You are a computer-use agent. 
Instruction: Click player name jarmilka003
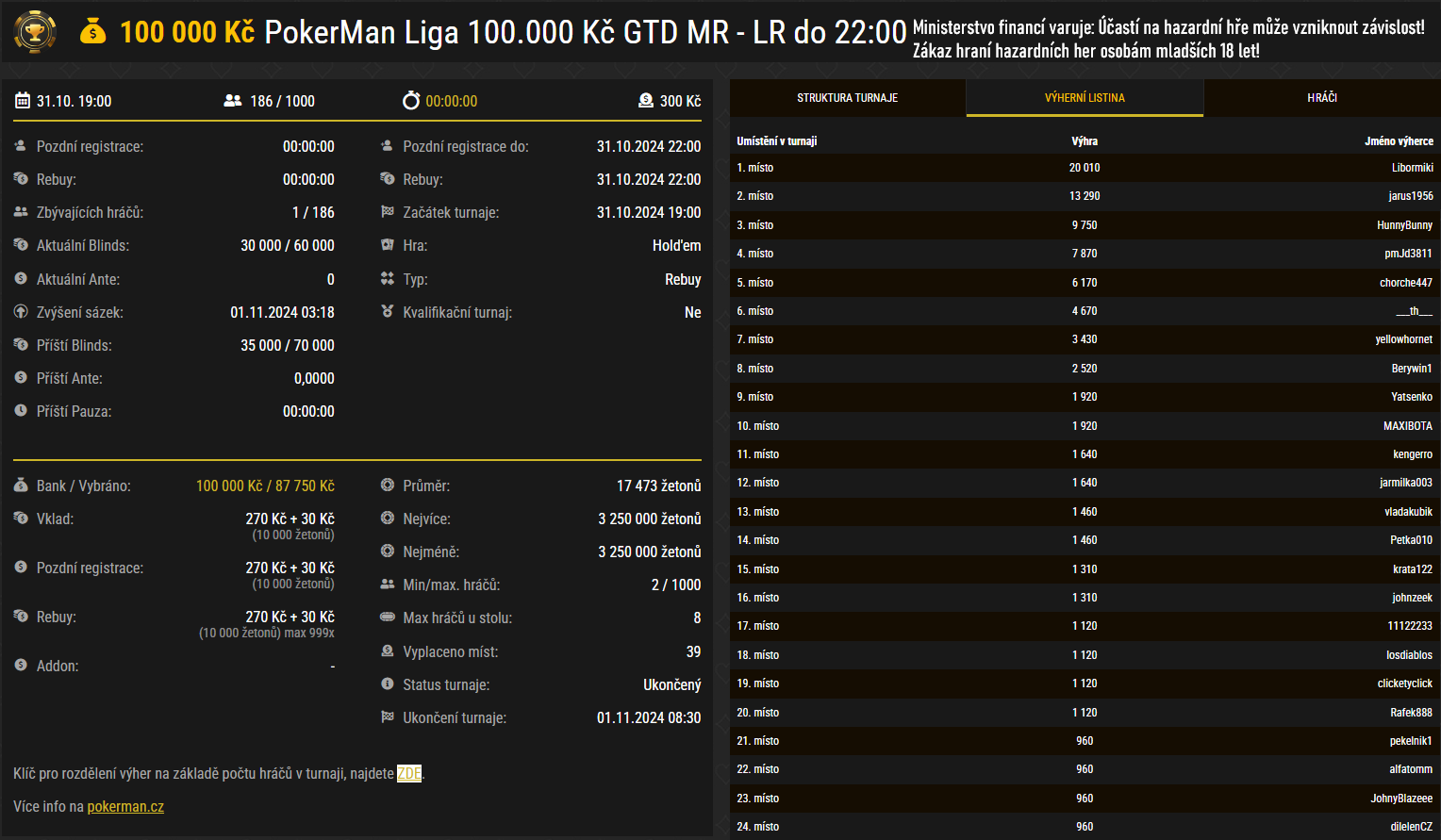click(1406, 483)
